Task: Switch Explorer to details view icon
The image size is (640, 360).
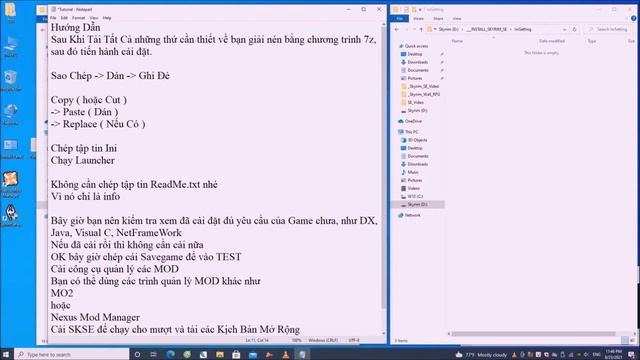Action: point(625,340)
